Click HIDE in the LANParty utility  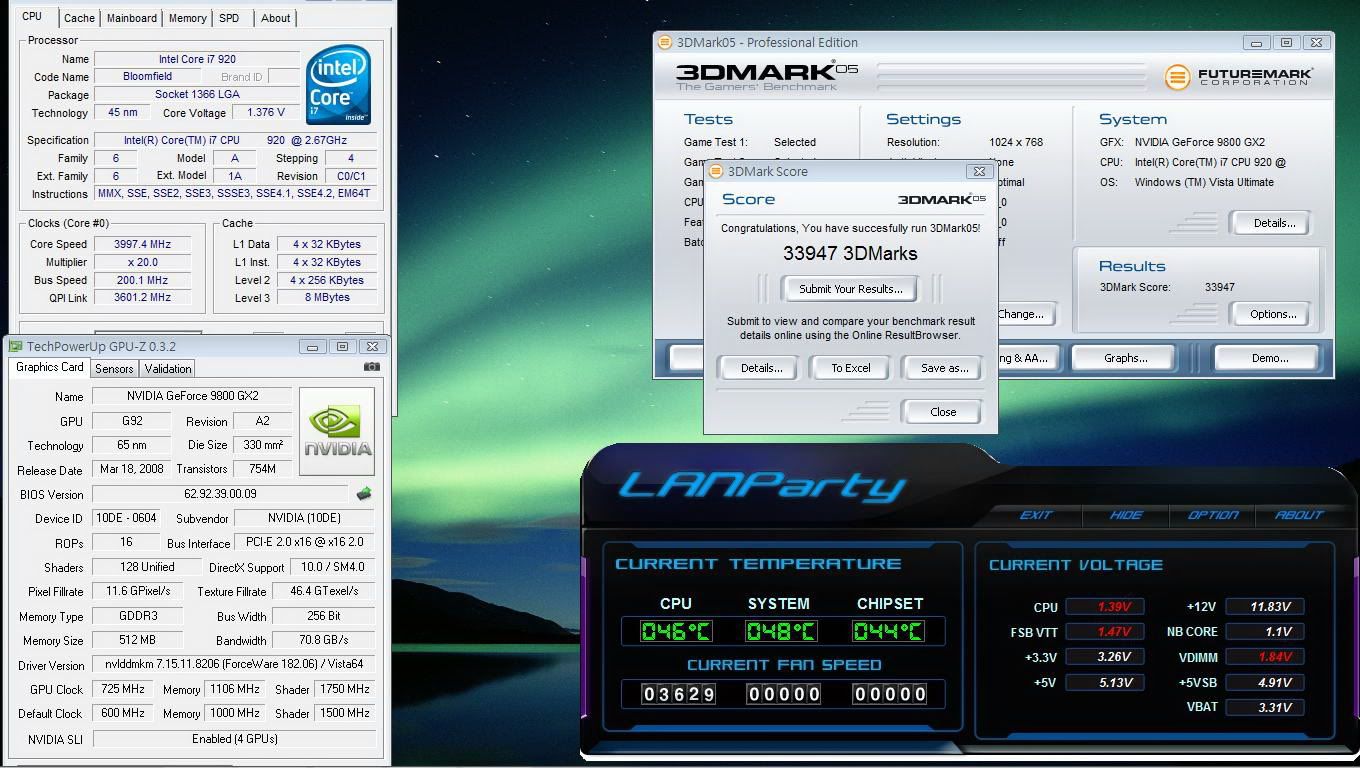(1126, 515)
